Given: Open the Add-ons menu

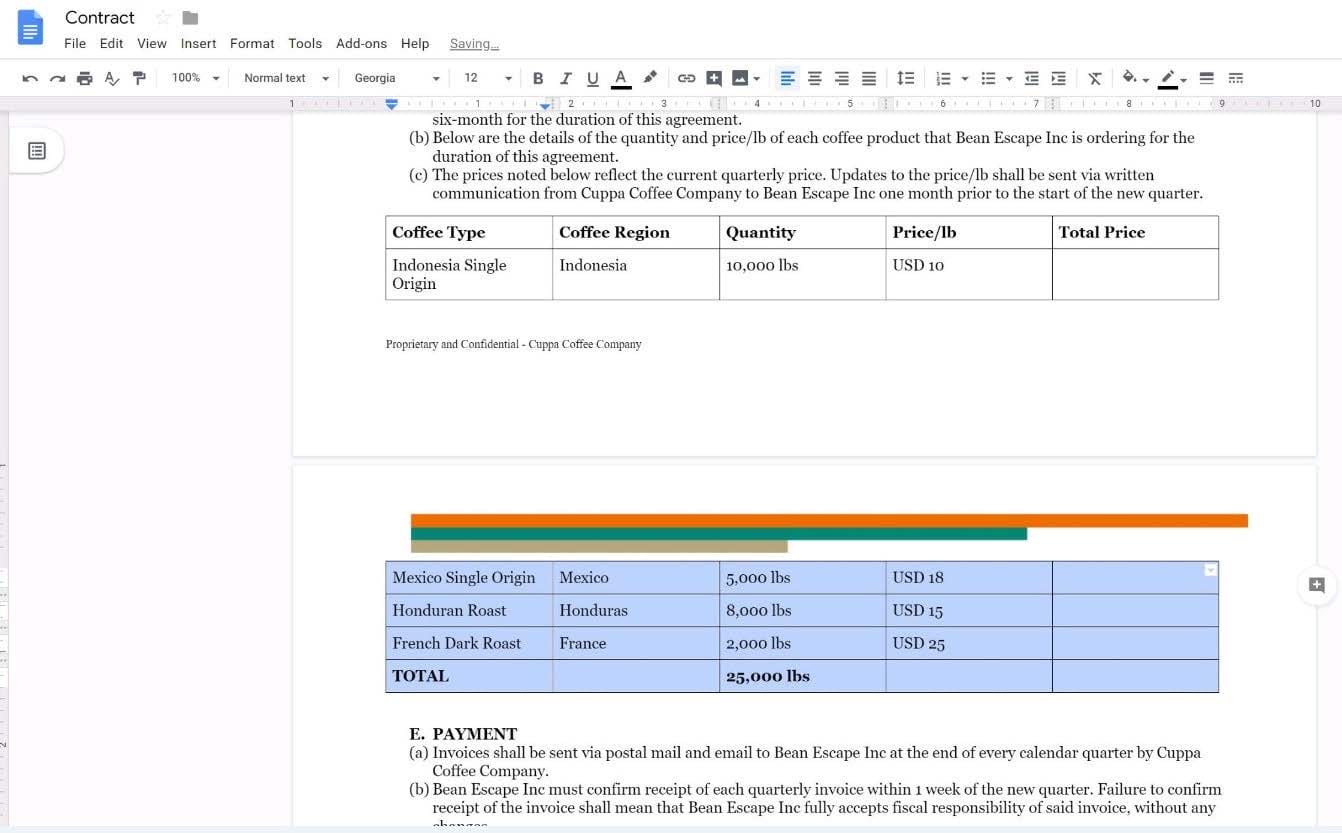Looking at the screenshot, I should 361,43.
